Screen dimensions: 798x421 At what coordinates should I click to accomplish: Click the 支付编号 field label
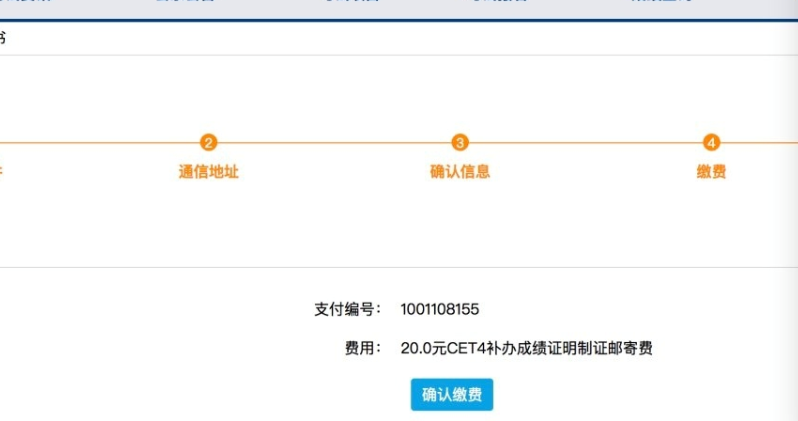tap(347, 309)
